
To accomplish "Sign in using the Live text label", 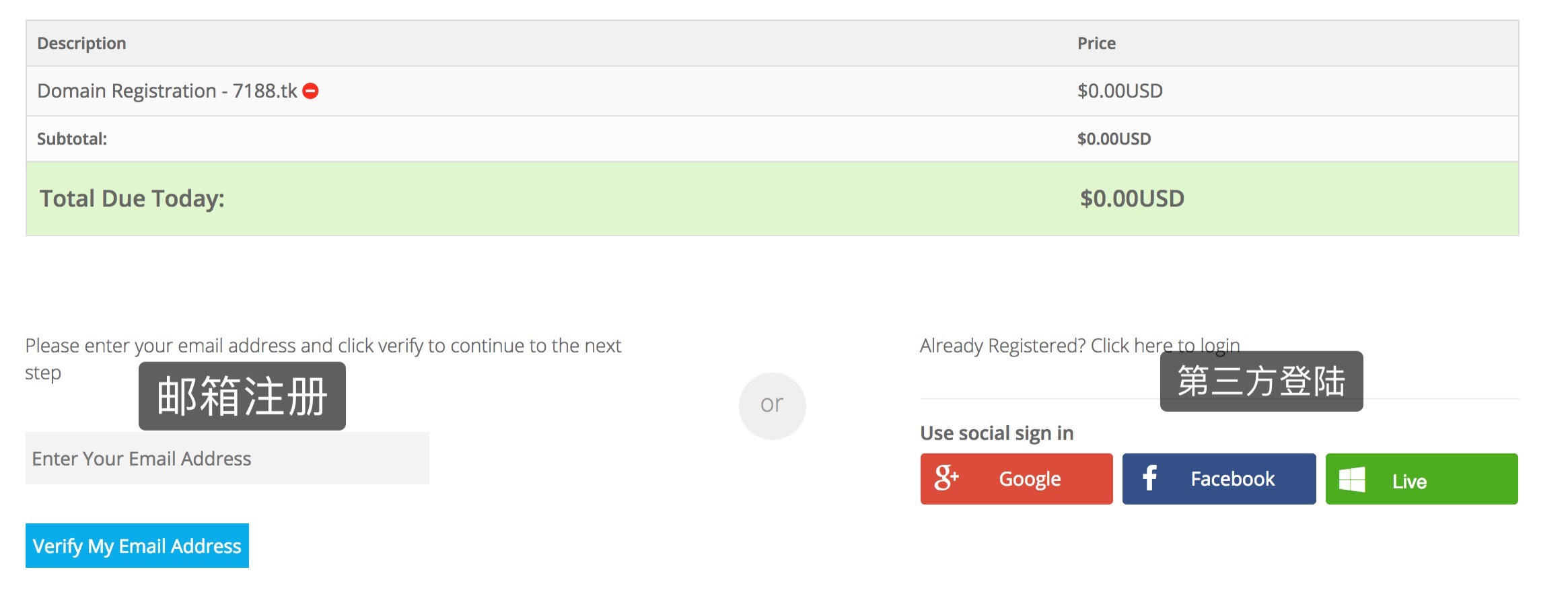I will pyautogui.click(x=1409, y=481).
